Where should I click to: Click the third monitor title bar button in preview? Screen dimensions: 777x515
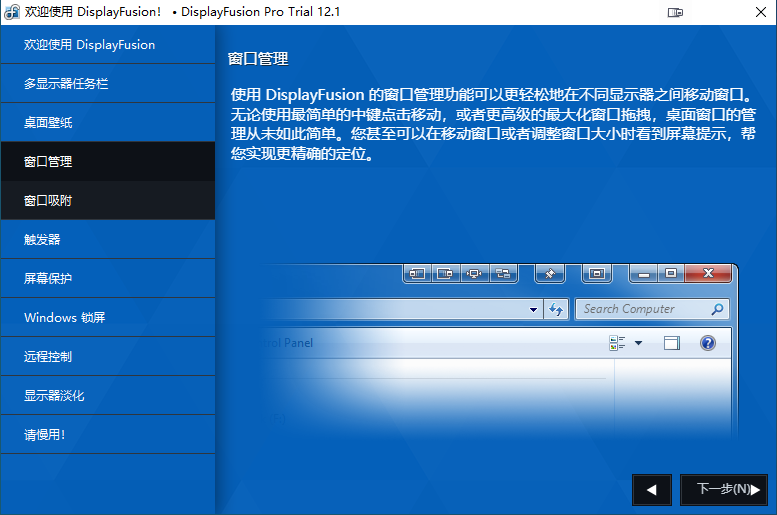tap(474, 274)
